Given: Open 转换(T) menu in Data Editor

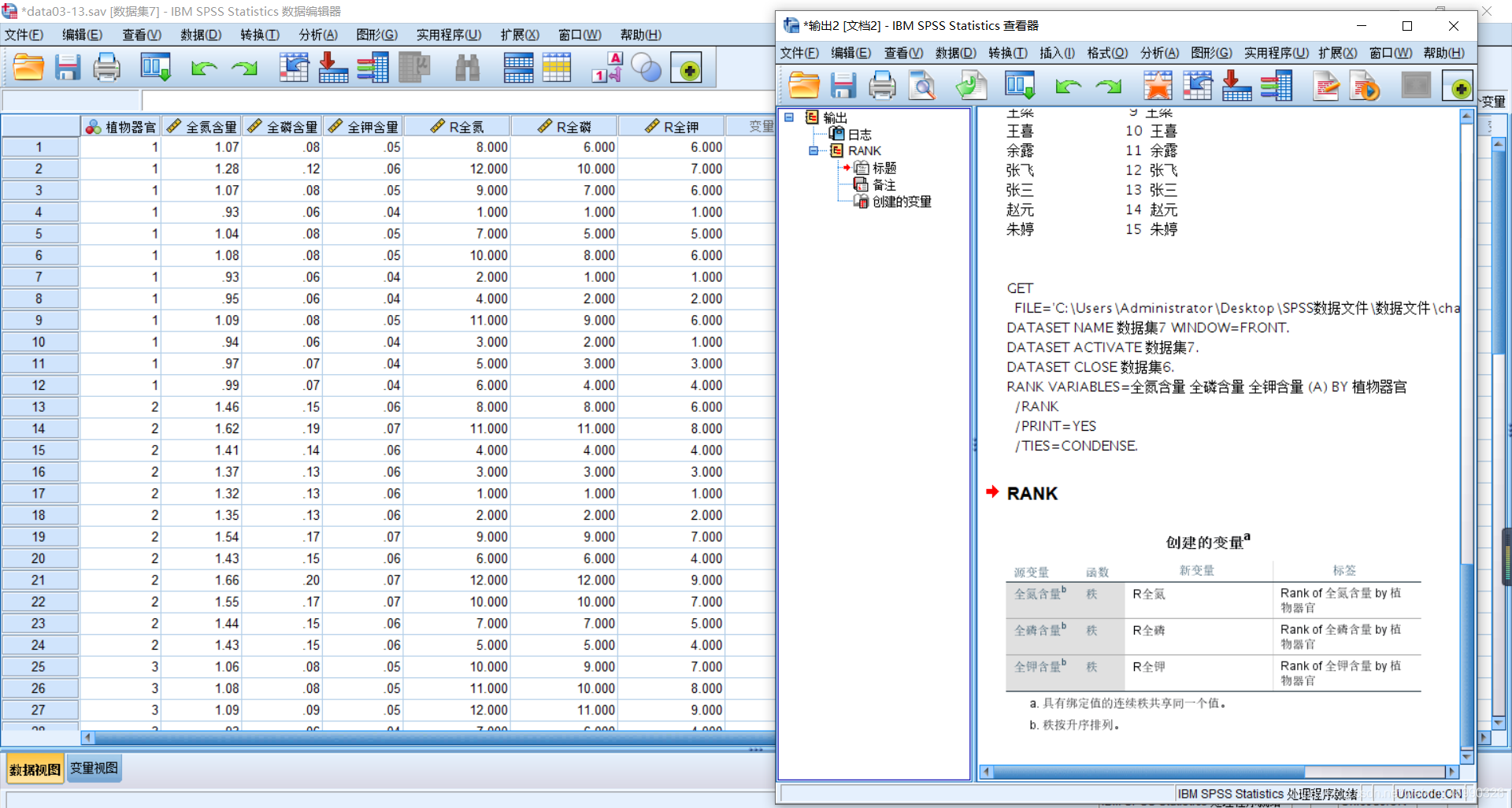Looking at the screenshot, I should (x=260, y=35).
